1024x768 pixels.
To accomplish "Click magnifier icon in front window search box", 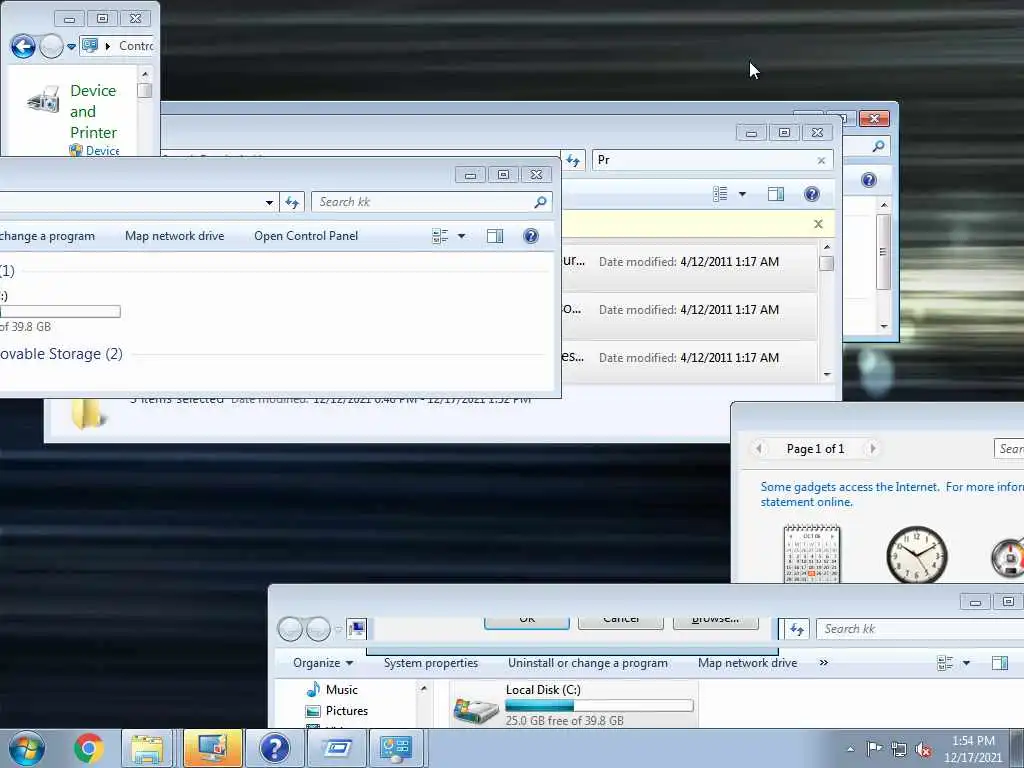I will coord(540,202).
